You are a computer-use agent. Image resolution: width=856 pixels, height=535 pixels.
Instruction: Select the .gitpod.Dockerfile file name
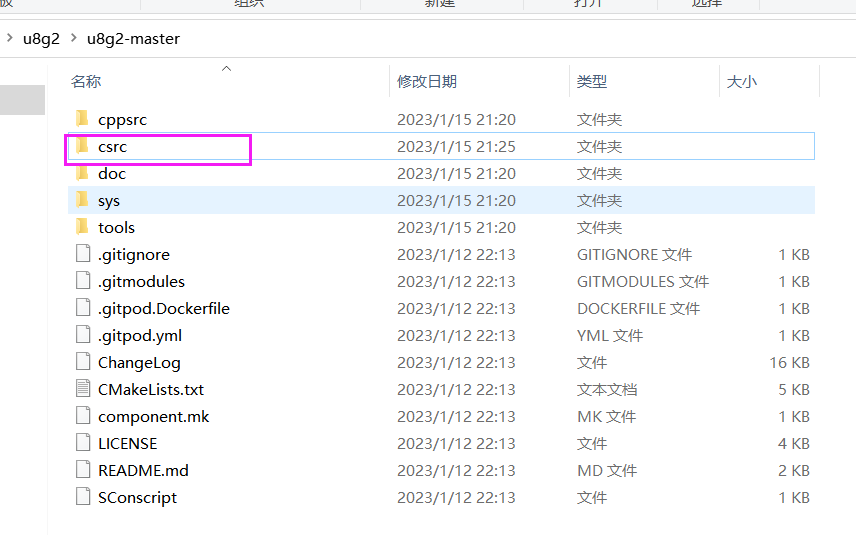(164, 309)
